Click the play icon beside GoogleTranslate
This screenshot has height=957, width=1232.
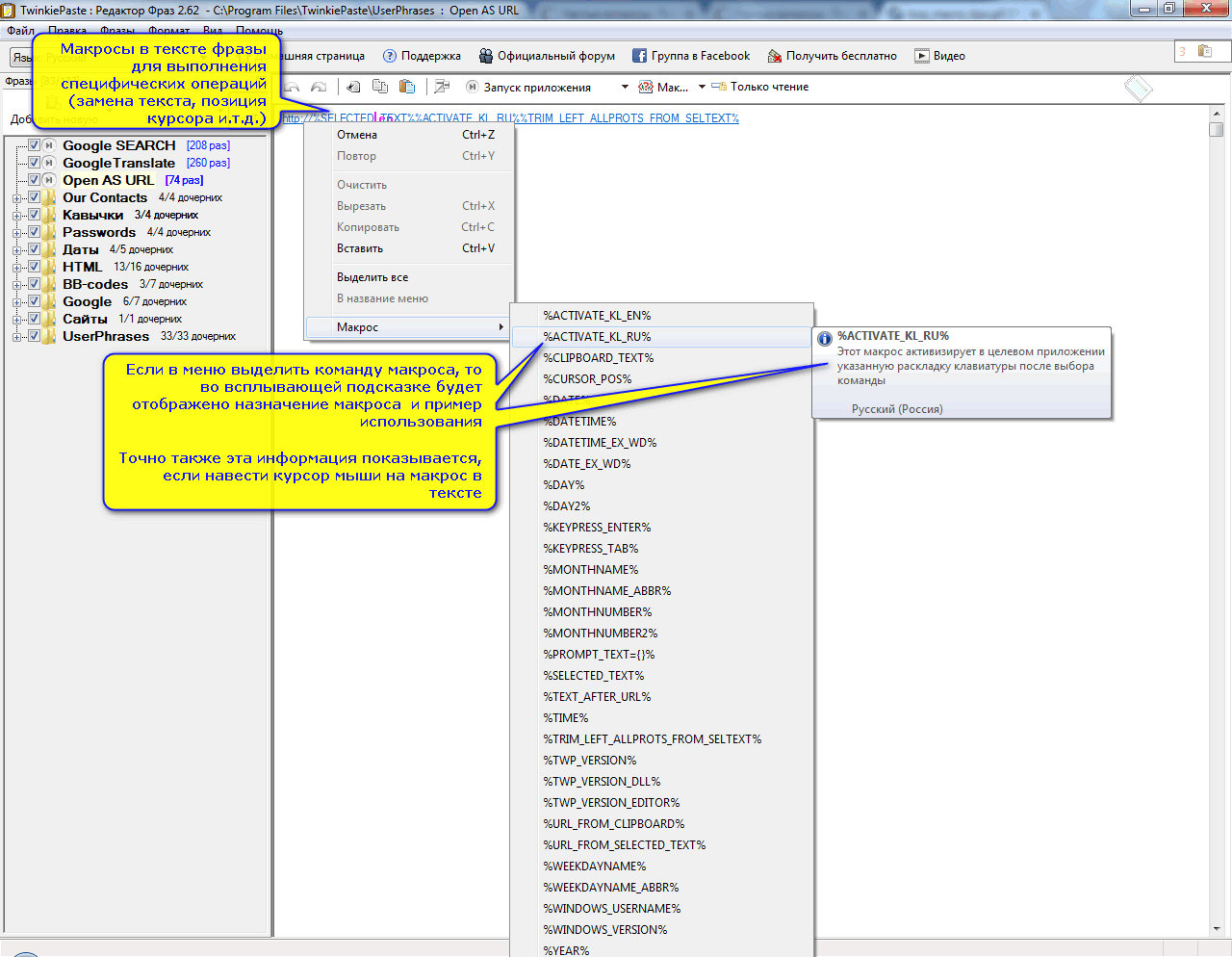pyautogui.click(x=49, y=163)
